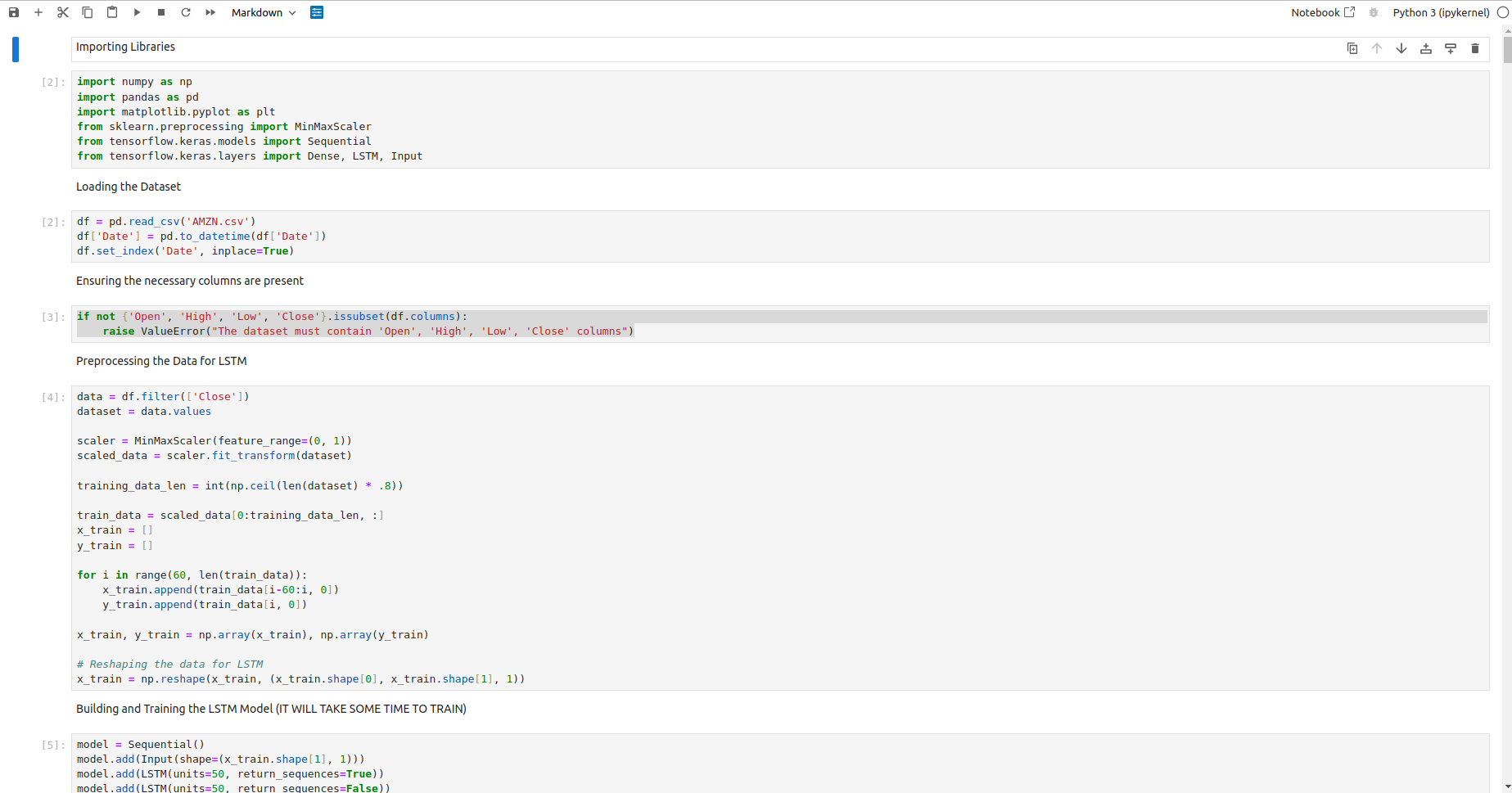
Task: Insert a new cell with plus icon
Action: 38,12
